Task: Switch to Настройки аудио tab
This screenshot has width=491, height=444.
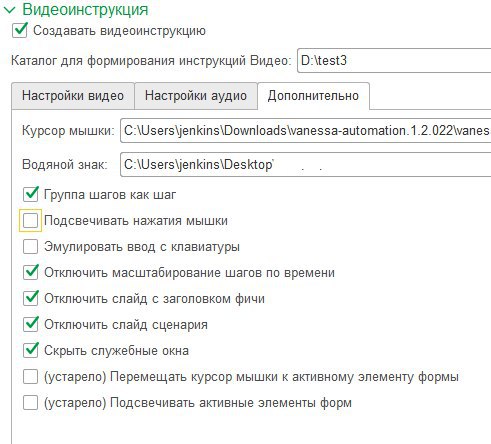Action: coord(196,96)
